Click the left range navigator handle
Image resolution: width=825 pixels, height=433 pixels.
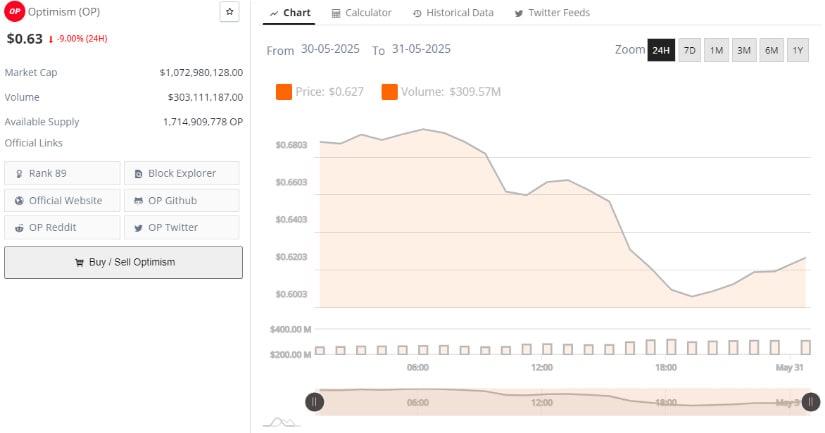pos(315,402)
